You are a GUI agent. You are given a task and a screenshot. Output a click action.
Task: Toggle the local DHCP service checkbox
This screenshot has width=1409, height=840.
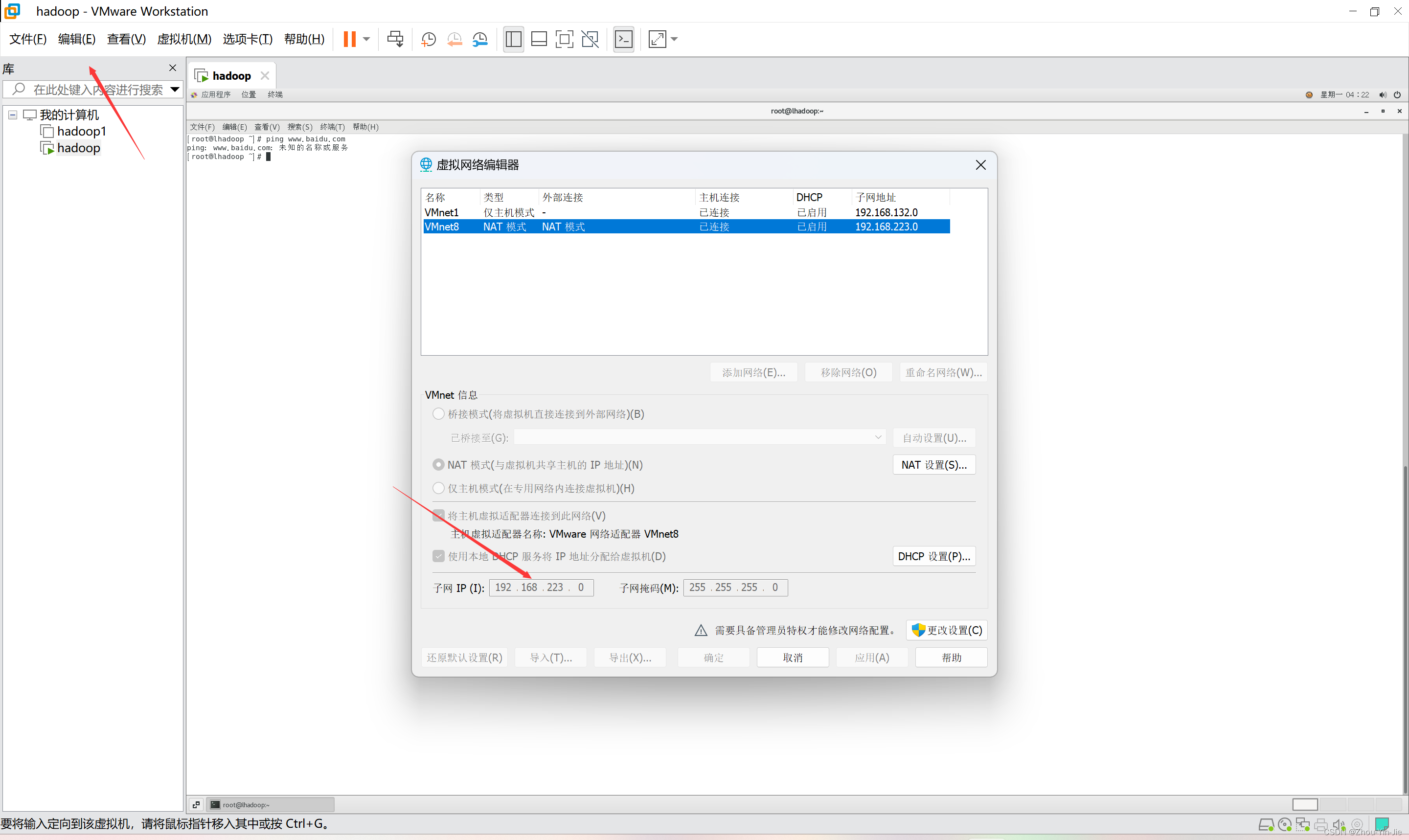coord(438,556)
